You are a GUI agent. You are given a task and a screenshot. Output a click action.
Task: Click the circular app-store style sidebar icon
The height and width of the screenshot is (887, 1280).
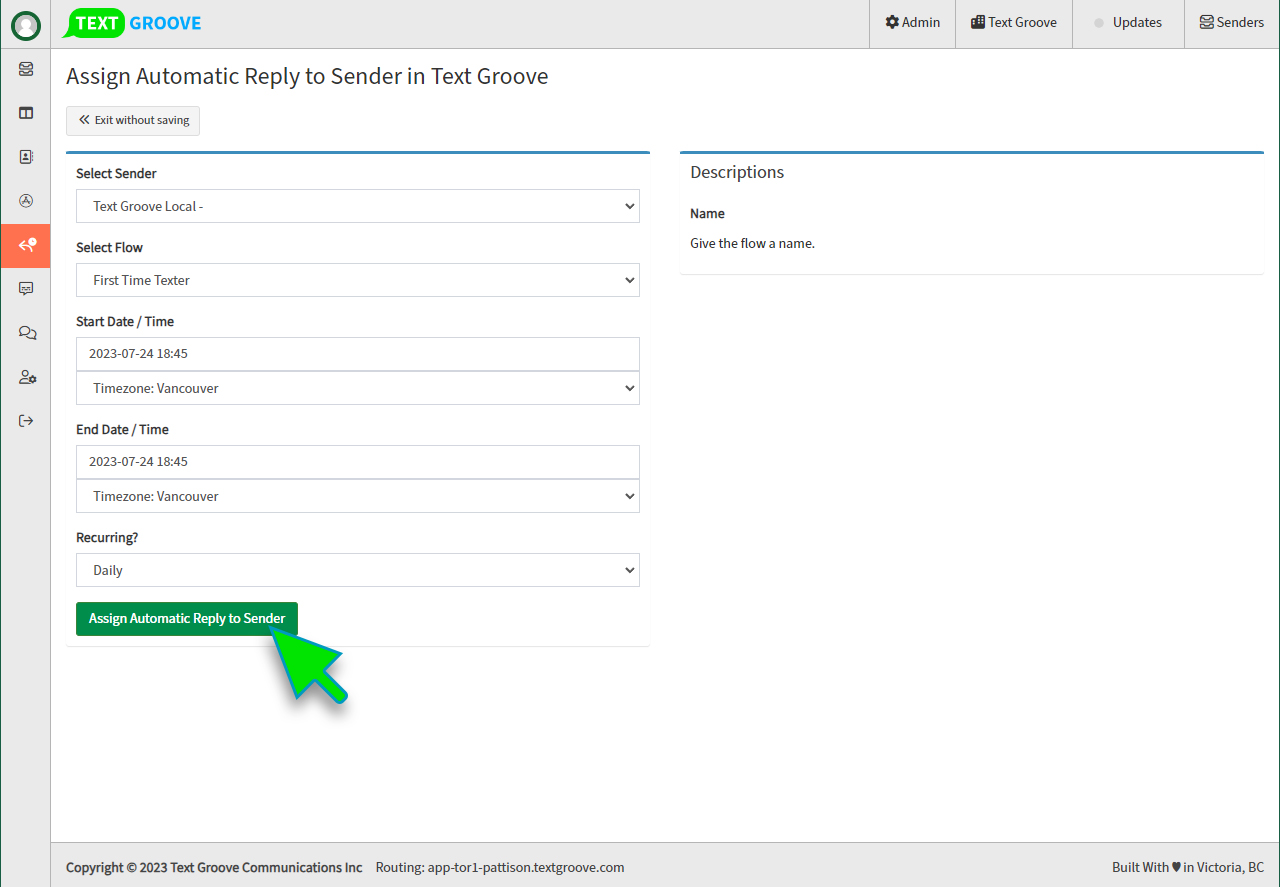(26, 201)
